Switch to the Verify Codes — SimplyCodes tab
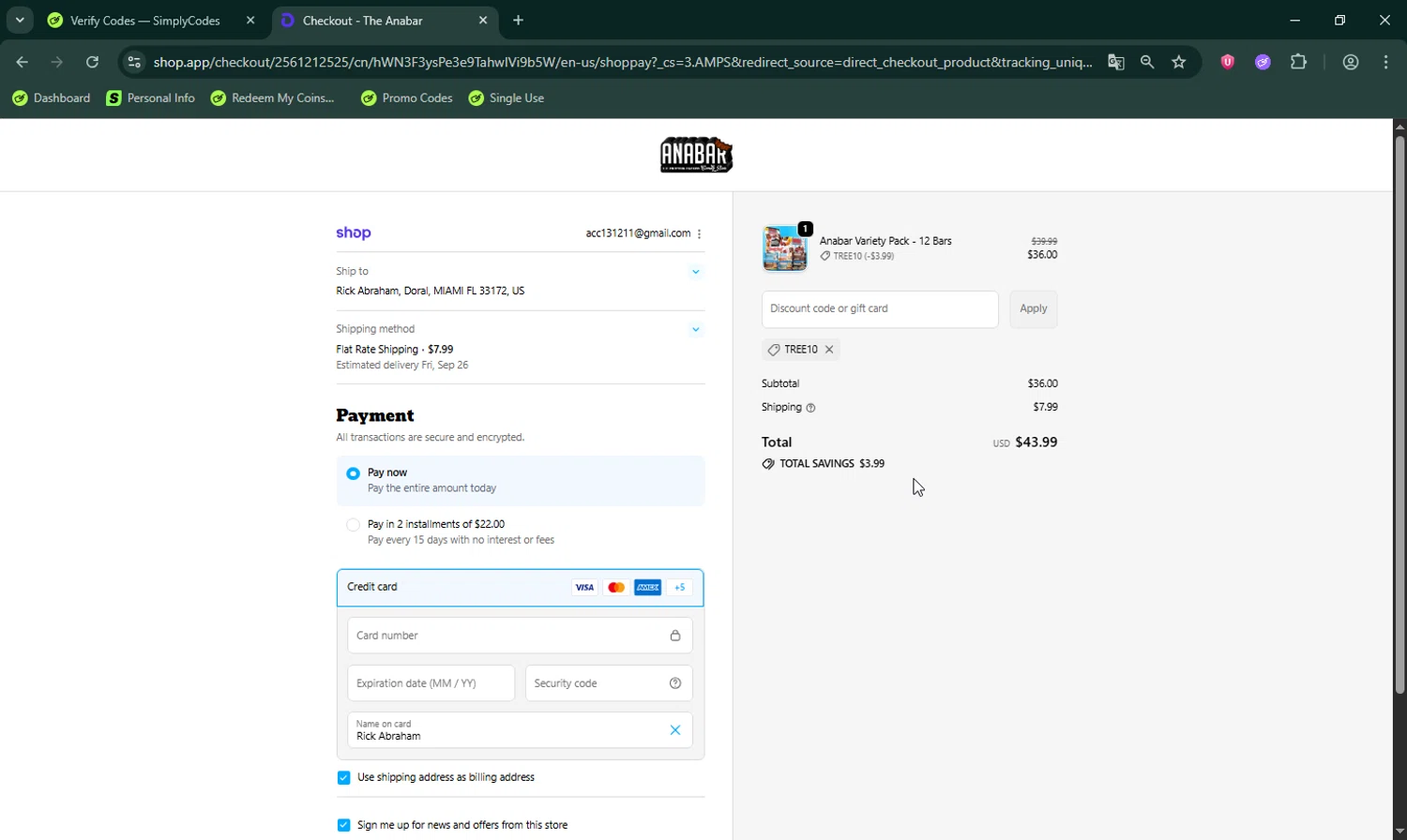 click(145, 21)
